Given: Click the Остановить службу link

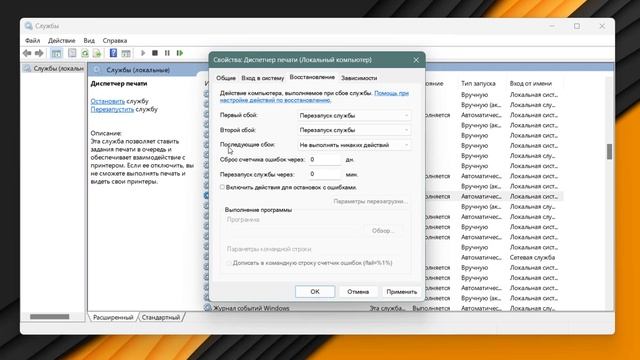Looking at the screenshot, I should [108, 101].
